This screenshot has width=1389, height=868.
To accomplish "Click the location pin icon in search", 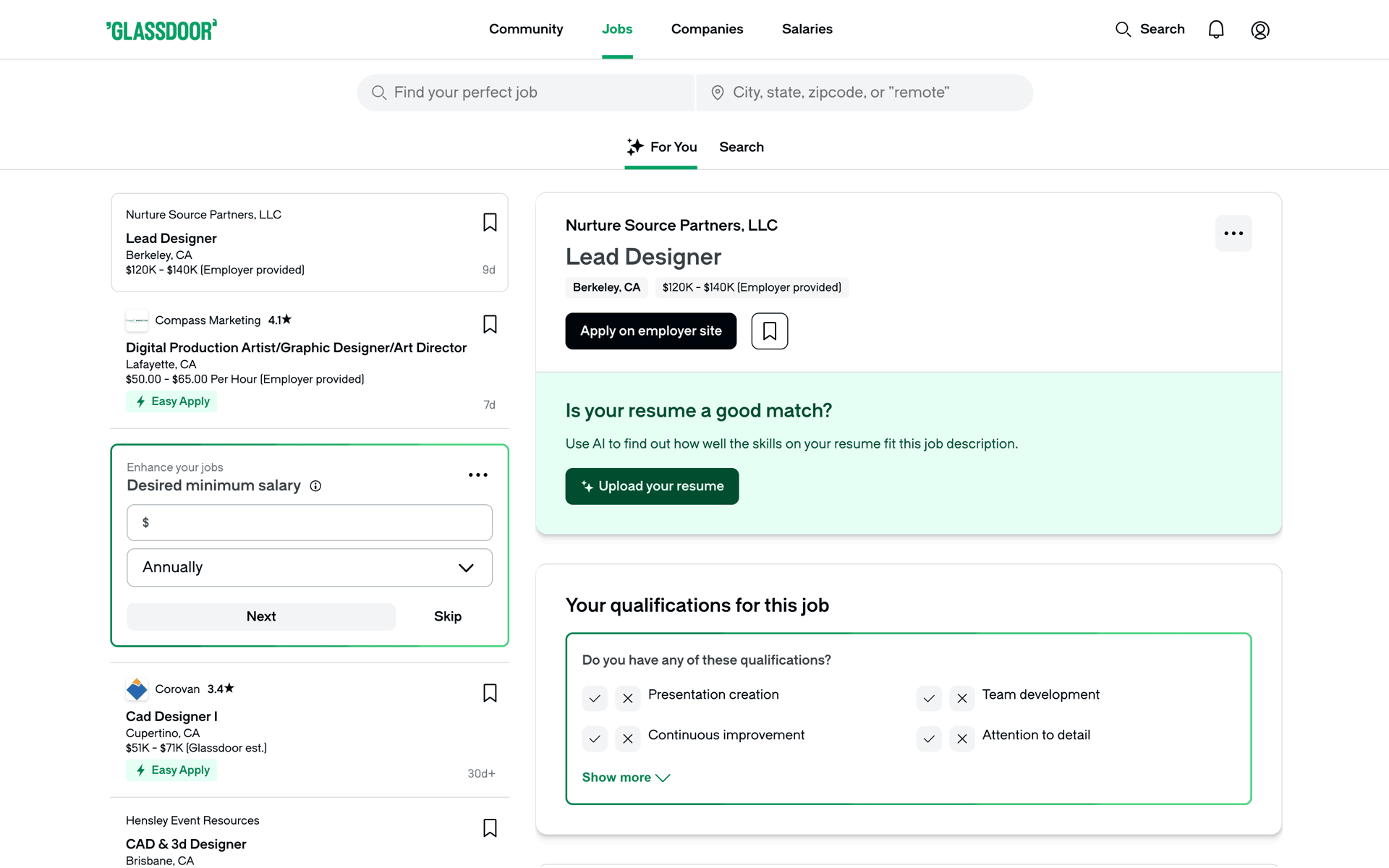I will 718,93.
